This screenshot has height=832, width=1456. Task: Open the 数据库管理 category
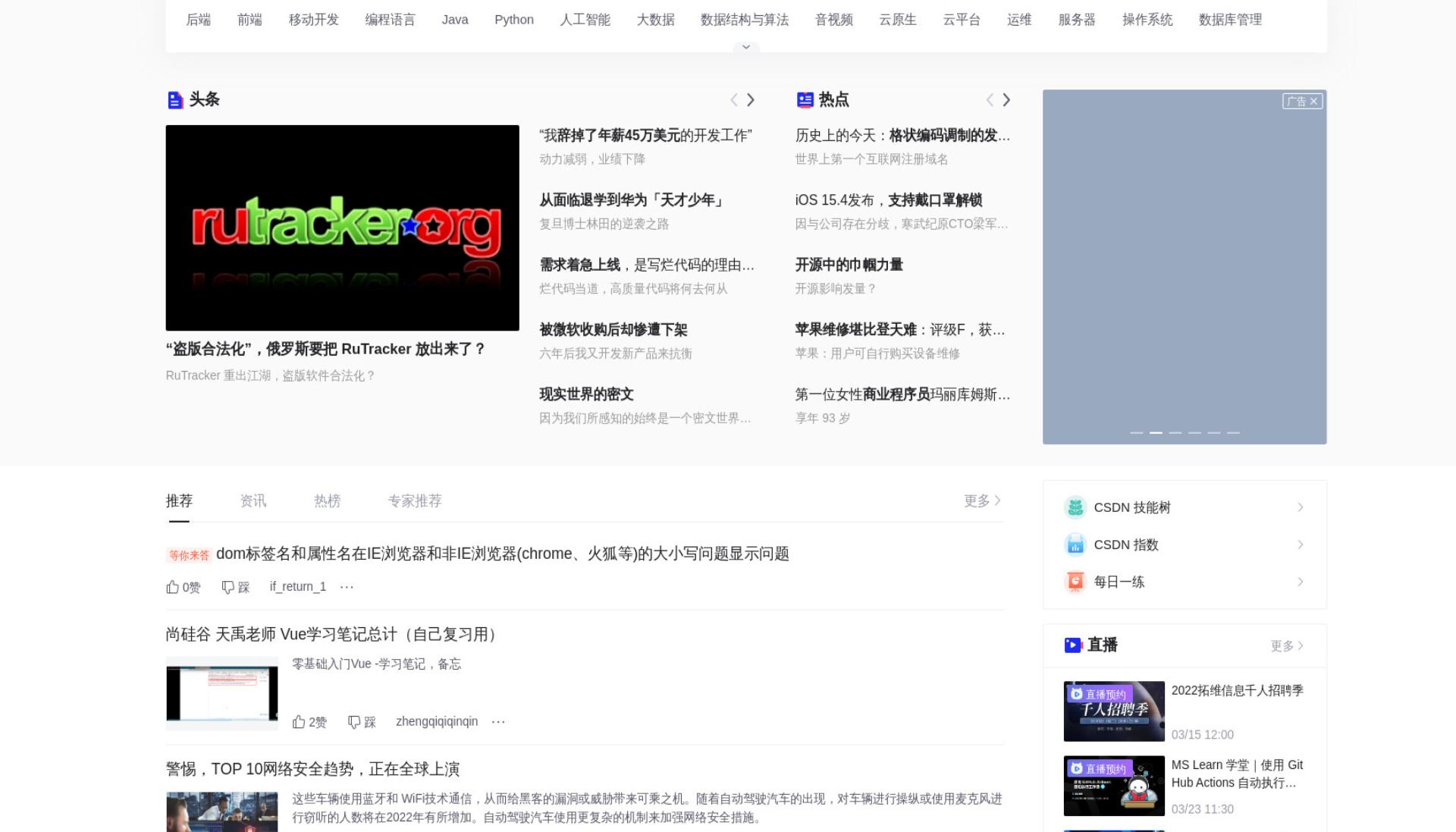(x=1230, y=20)
